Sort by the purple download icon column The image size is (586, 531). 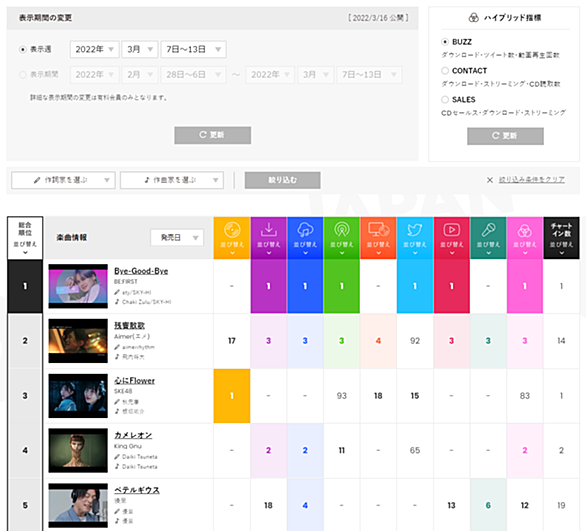268,238
